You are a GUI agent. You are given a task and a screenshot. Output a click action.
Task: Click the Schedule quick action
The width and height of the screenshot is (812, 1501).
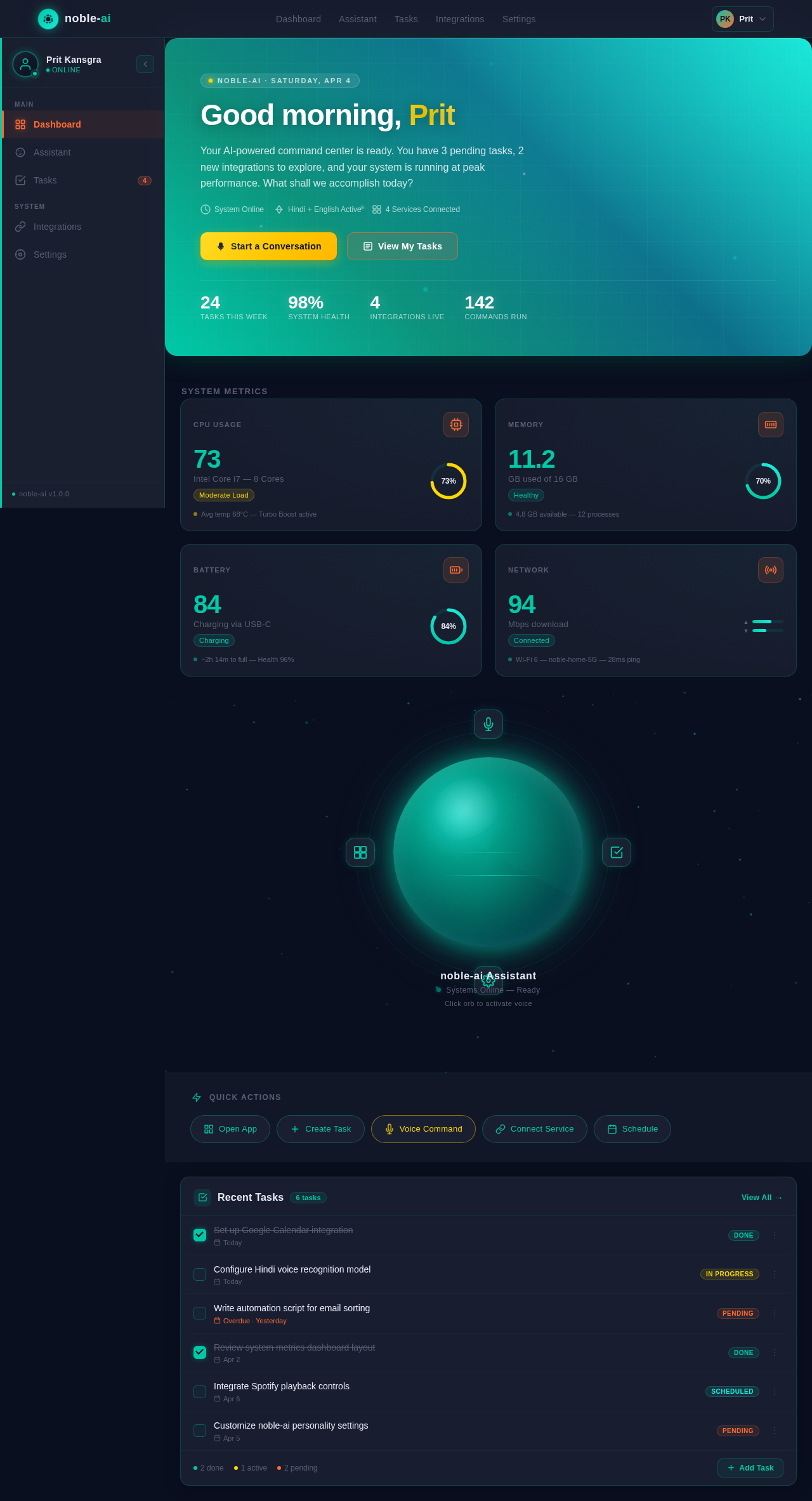point(632,1129)
